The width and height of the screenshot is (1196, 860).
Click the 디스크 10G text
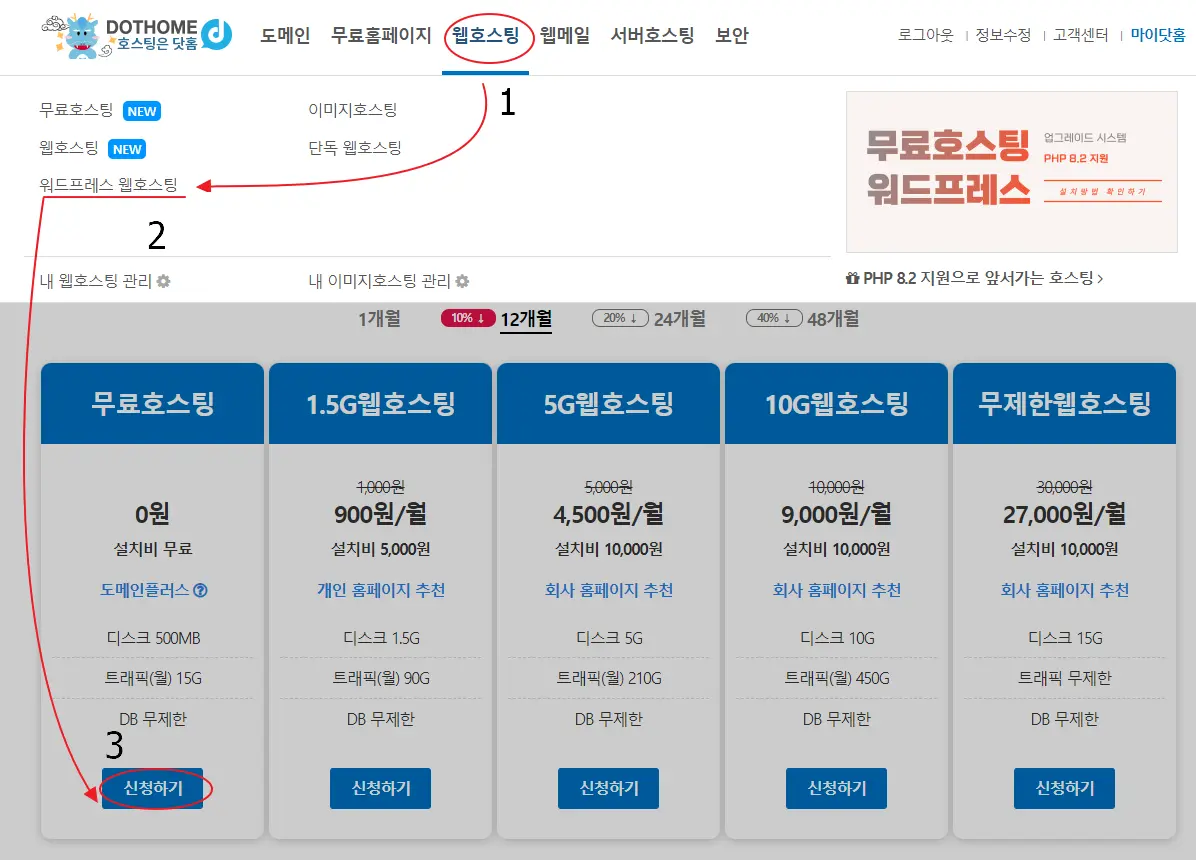click(x=837, y=638)
